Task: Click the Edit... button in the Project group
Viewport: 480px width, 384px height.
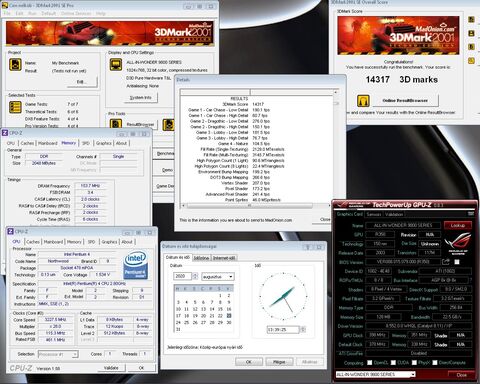Action: click(82, 82)
